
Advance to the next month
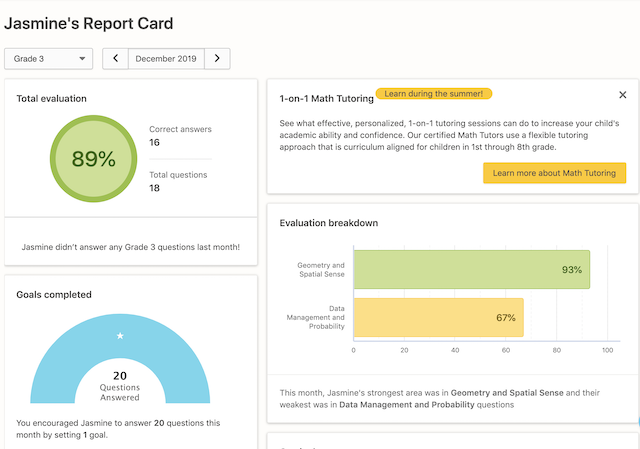(217, 59)
